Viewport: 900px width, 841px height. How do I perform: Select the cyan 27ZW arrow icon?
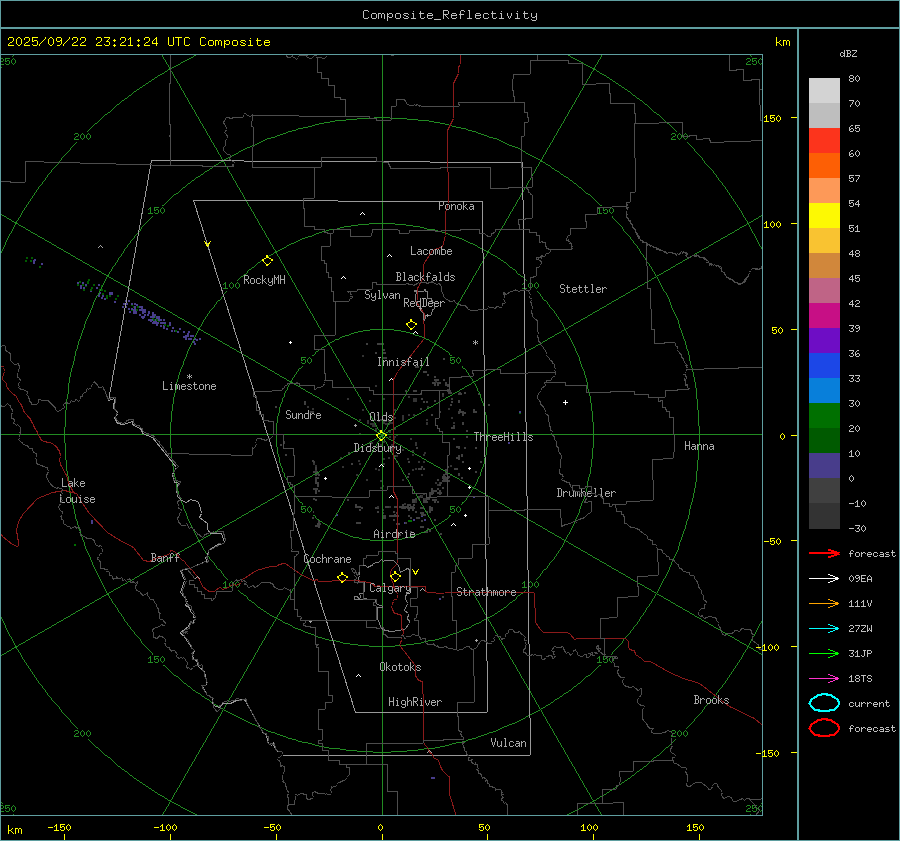tap(824, 628)
